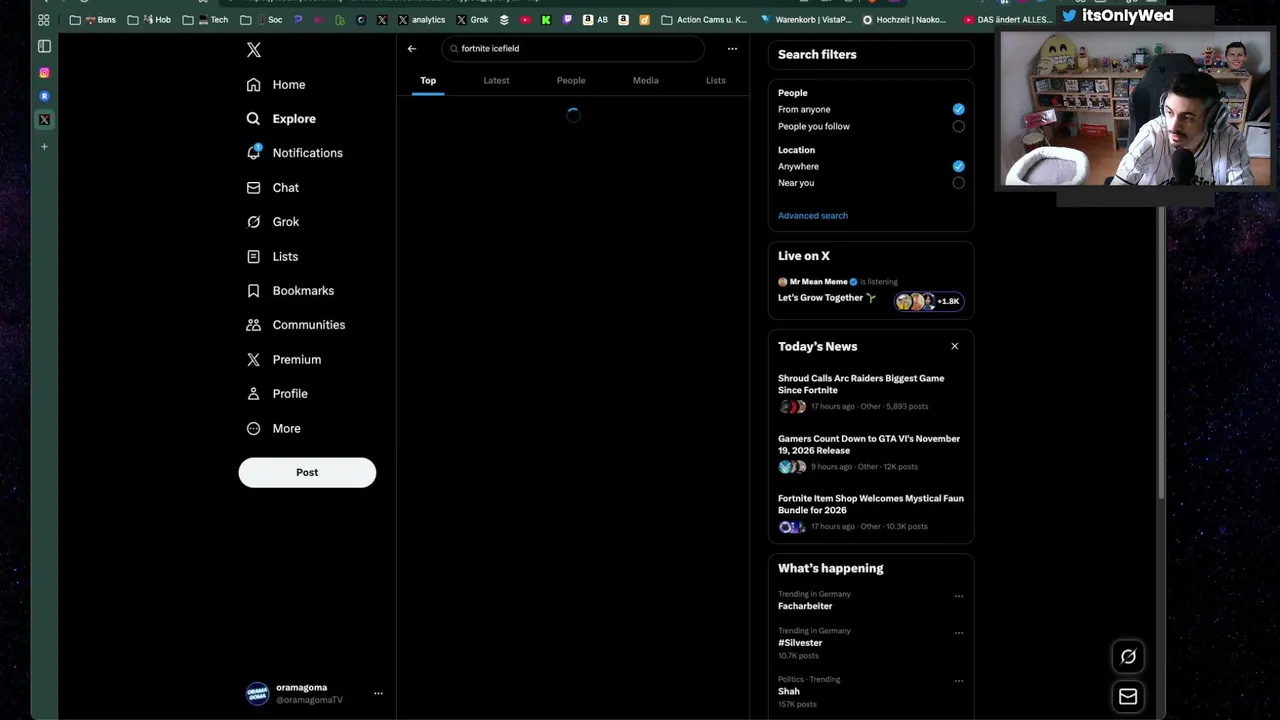
Task: Open the apps grid in bookmarks bar
Action: pos(44,20)
